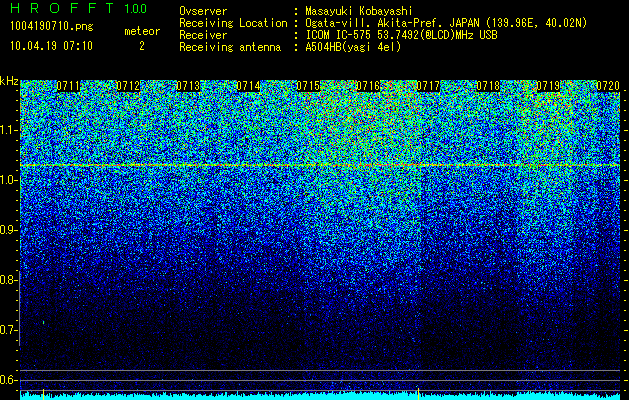Screen dimensions: 629x400
Task: Click the 0711 time marker
Action: (68, 86)
